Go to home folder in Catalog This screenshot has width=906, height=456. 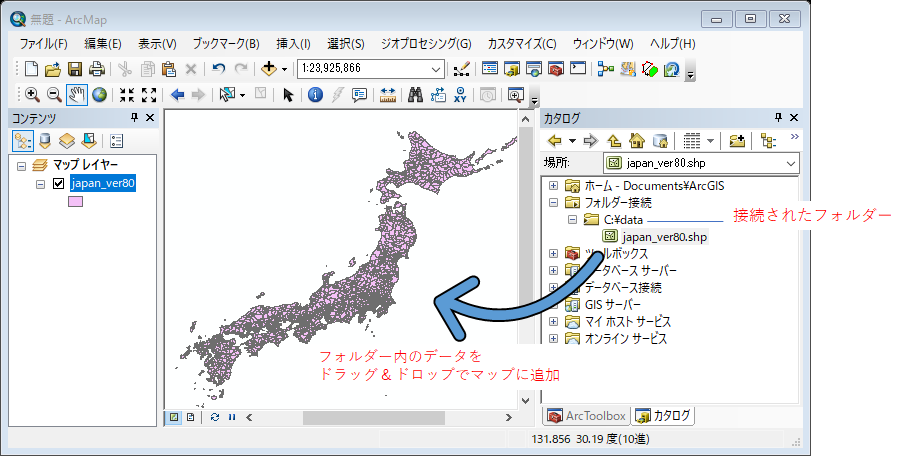click(637, 140)
